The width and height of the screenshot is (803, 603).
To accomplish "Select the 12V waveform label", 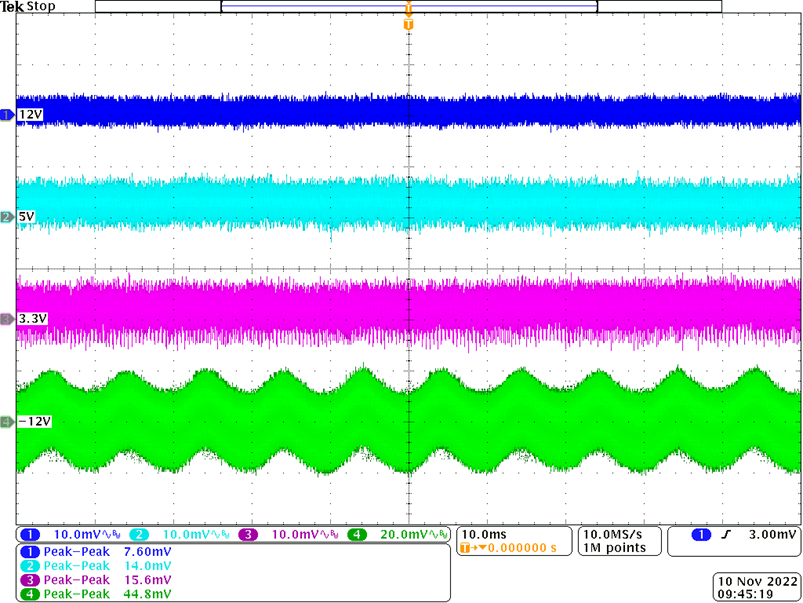I will click(30, 115).
